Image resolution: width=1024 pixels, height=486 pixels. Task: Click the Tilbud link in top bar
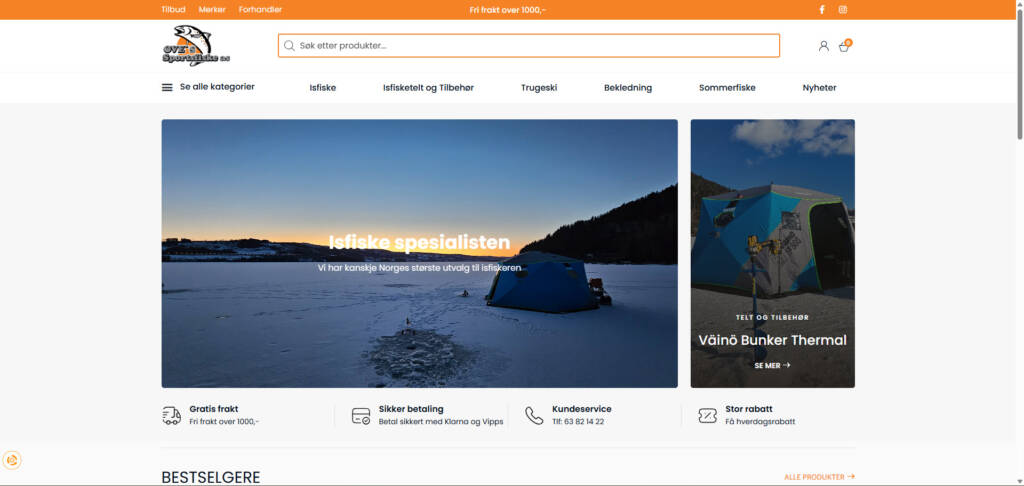(173, 10)
